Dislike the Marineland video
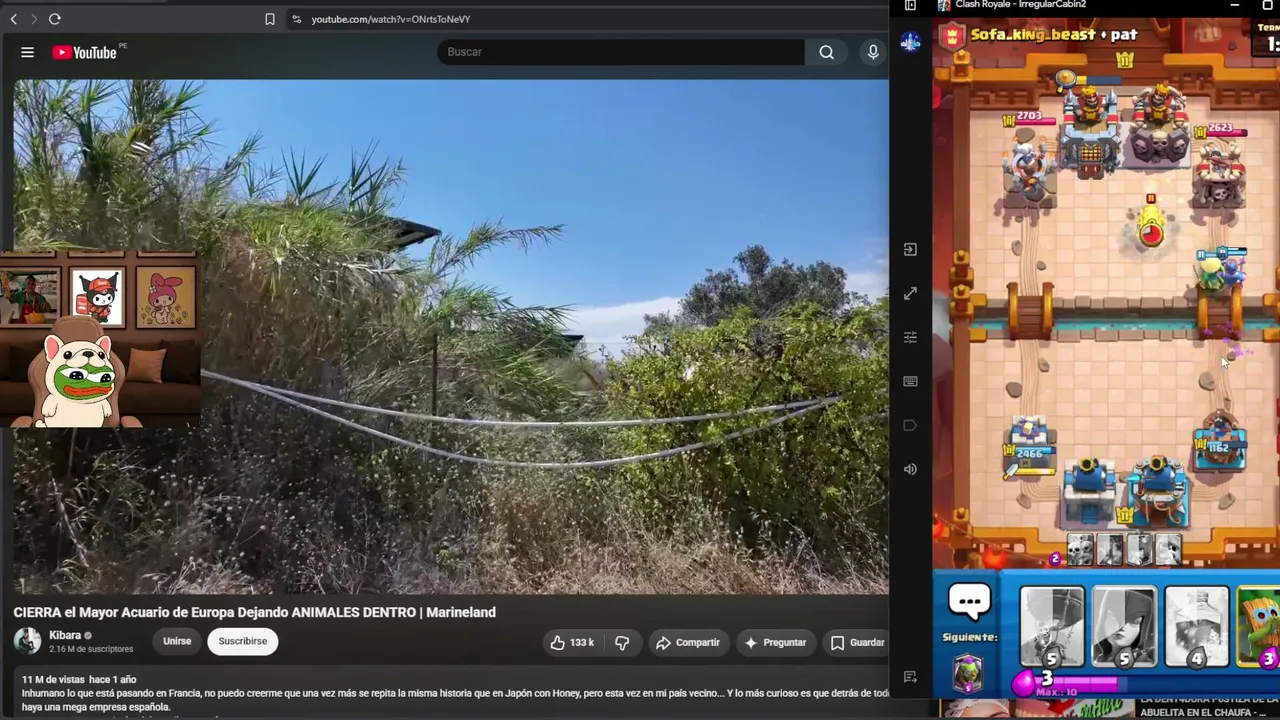Screen dimensions: 1280x720 622,642
